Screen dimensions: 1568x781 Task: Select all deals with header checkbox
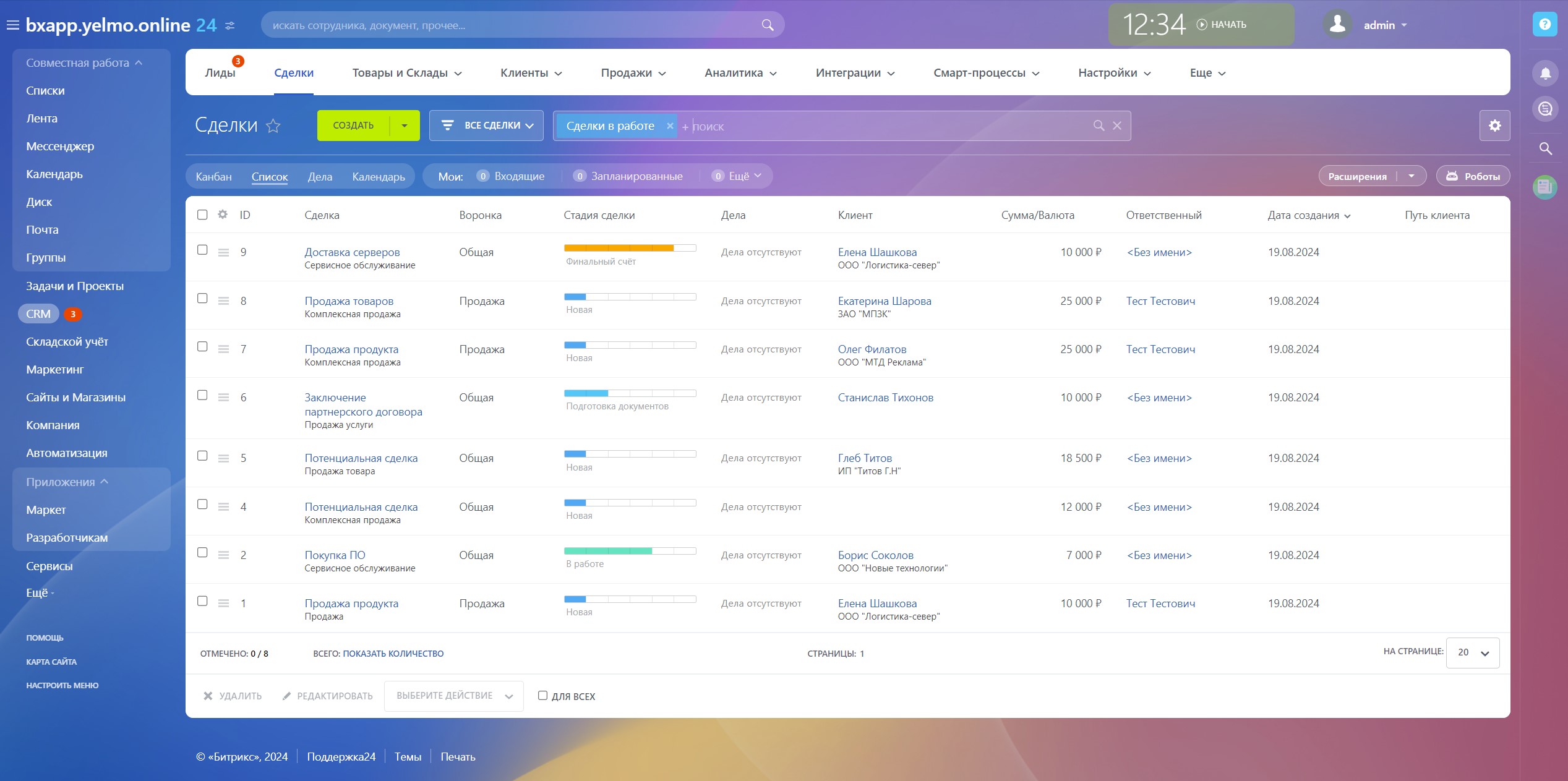tap(202, 215)
